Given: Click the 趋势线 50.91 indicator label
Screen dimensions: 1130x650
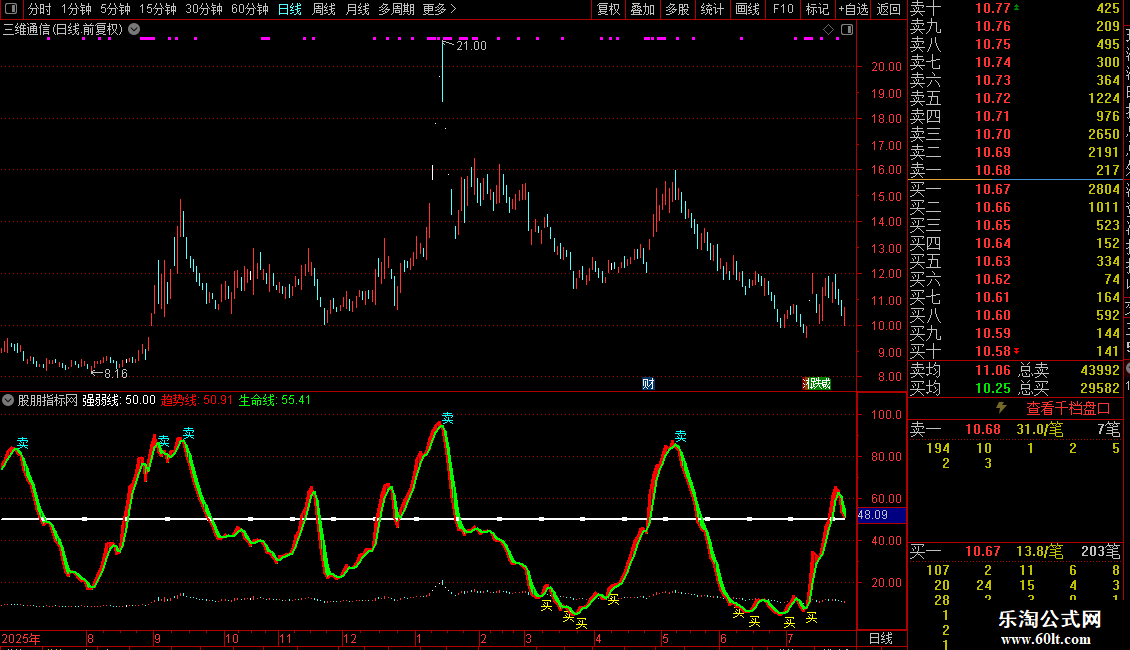Looking at the screenshot, I should click(x=197, y=400).
